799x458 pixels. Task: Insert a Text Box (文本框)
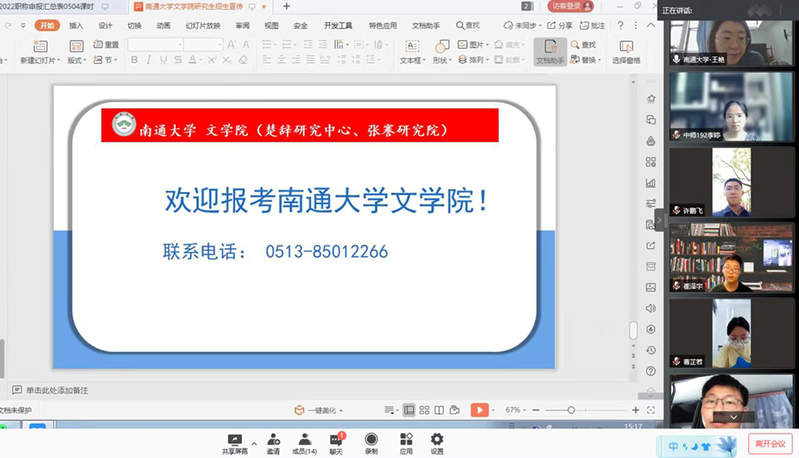point(412,52)
